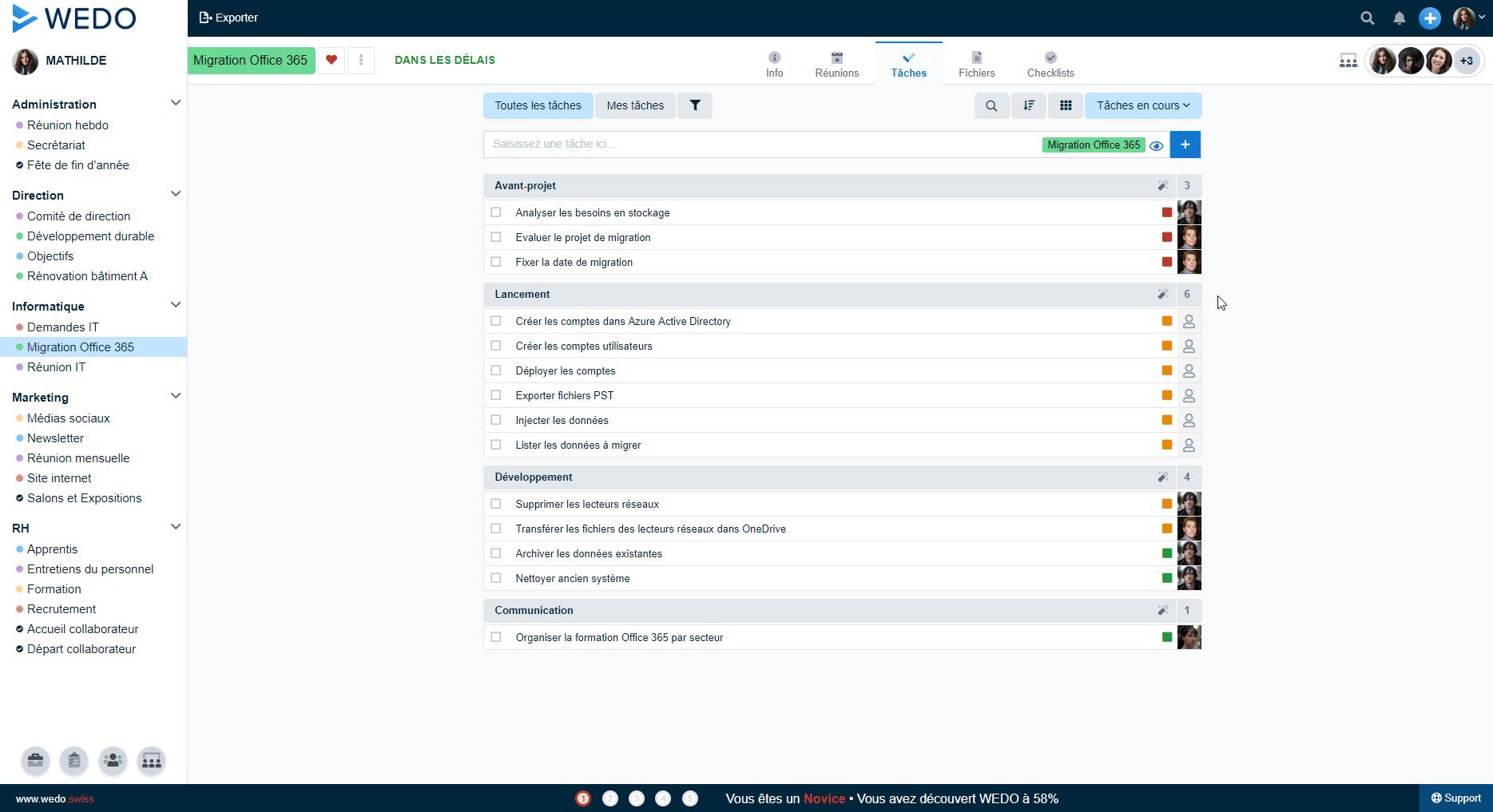The width and height of the screenshot is (1493, 812).
Task: Open Salons et Expositions workspace
Action: [84, 498]
